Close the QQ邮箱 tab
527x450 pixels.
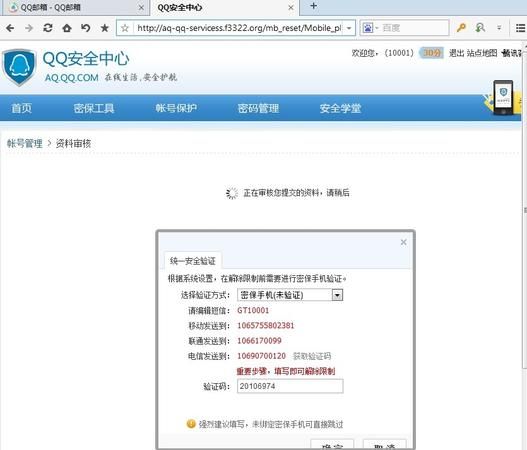[141, 7]
